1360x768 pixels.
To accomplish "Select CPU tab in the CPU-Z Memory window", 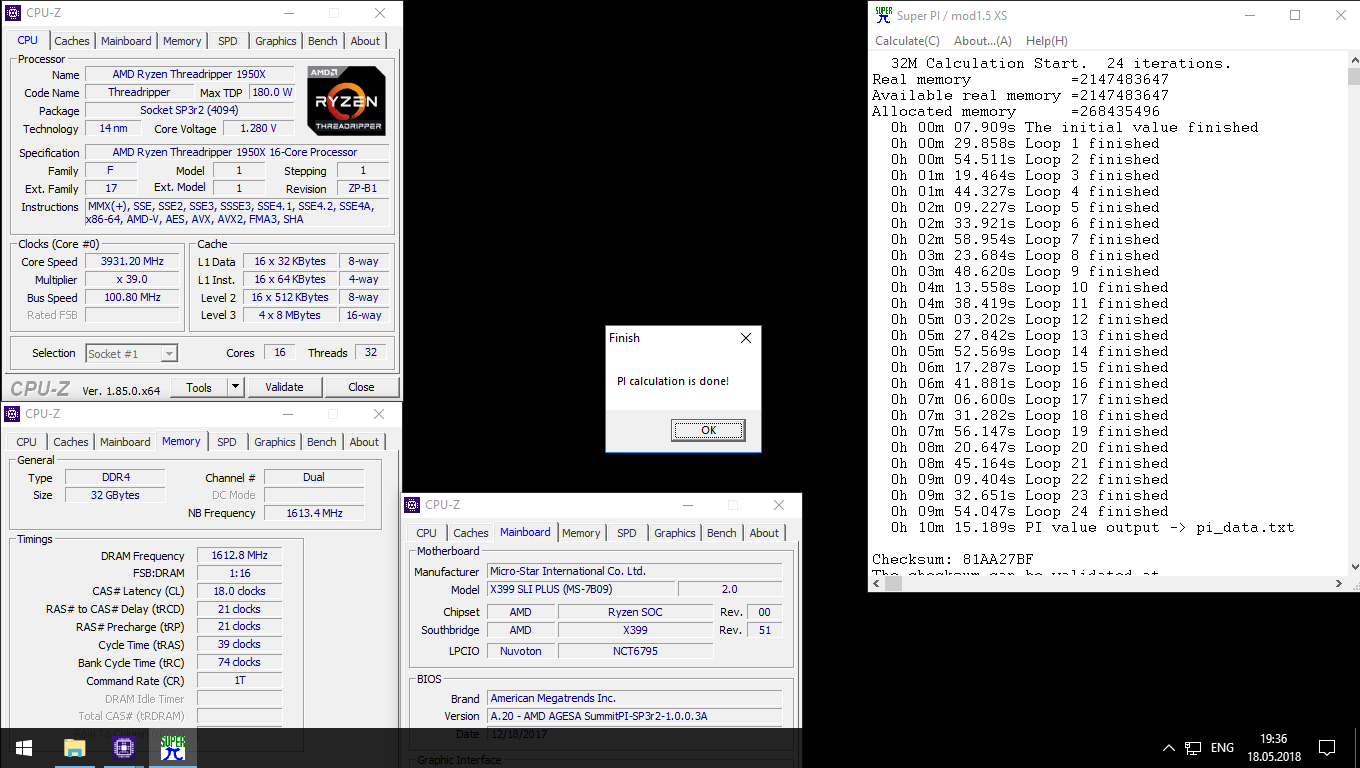I will click(x=27, y=442).
